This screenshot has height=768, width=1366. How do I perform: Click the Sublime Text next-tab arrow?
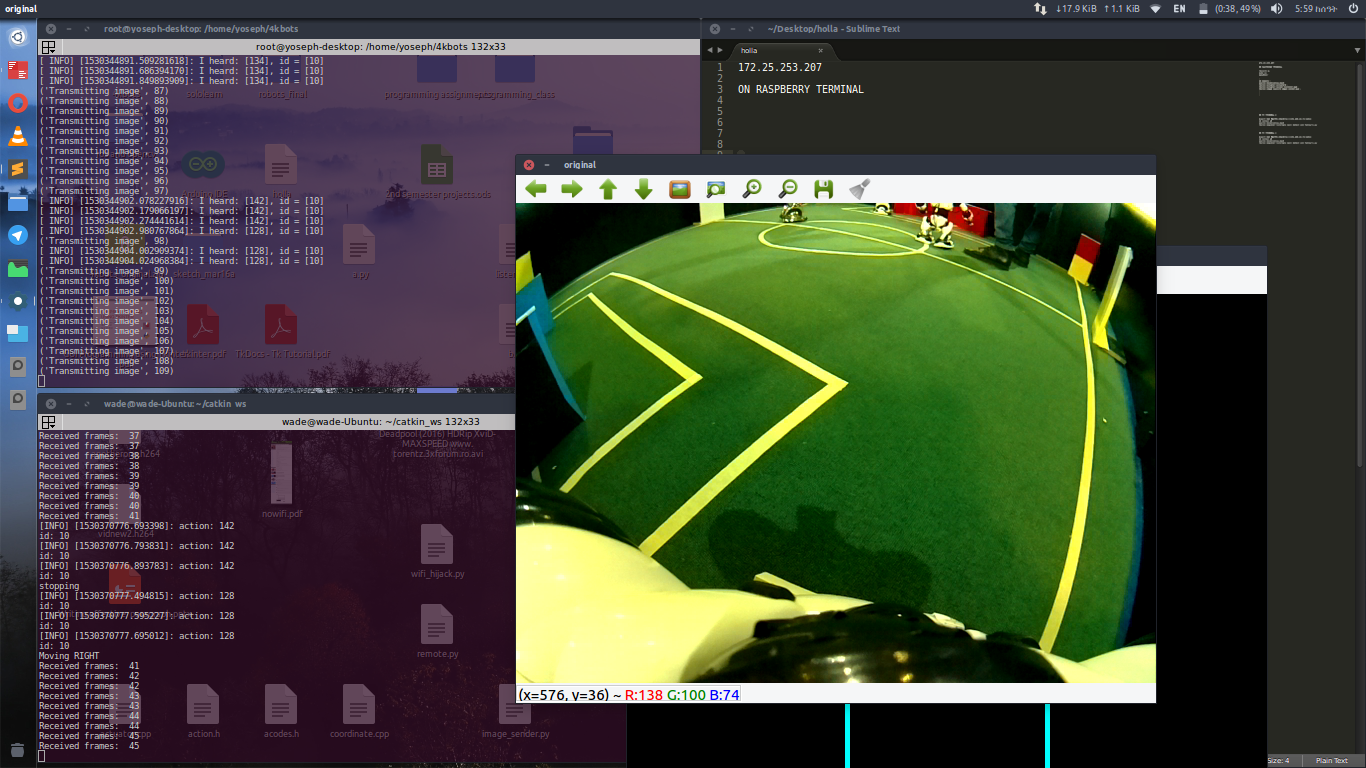tap(720, 50)
